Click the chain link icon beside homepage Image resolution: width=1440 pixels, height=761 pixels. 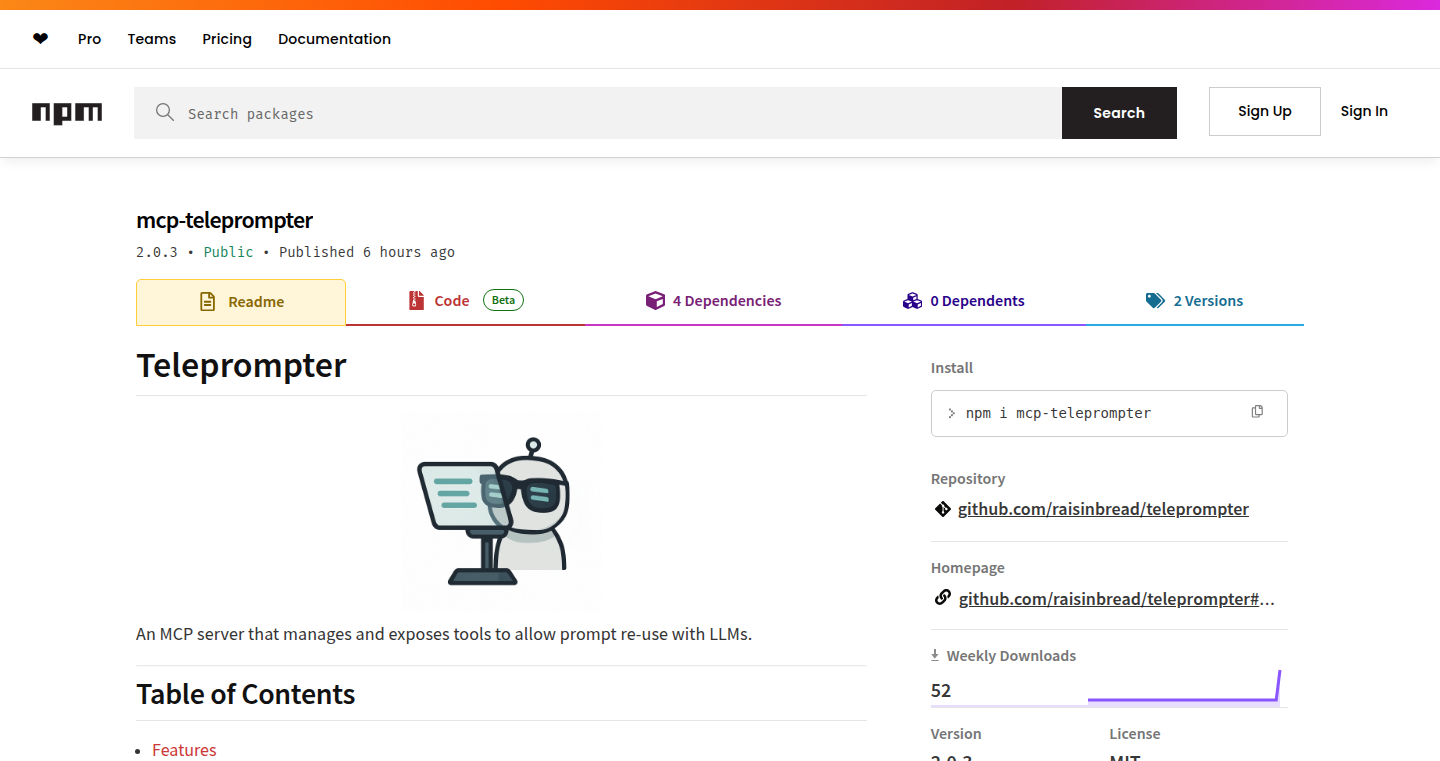(x=942, y=598)
